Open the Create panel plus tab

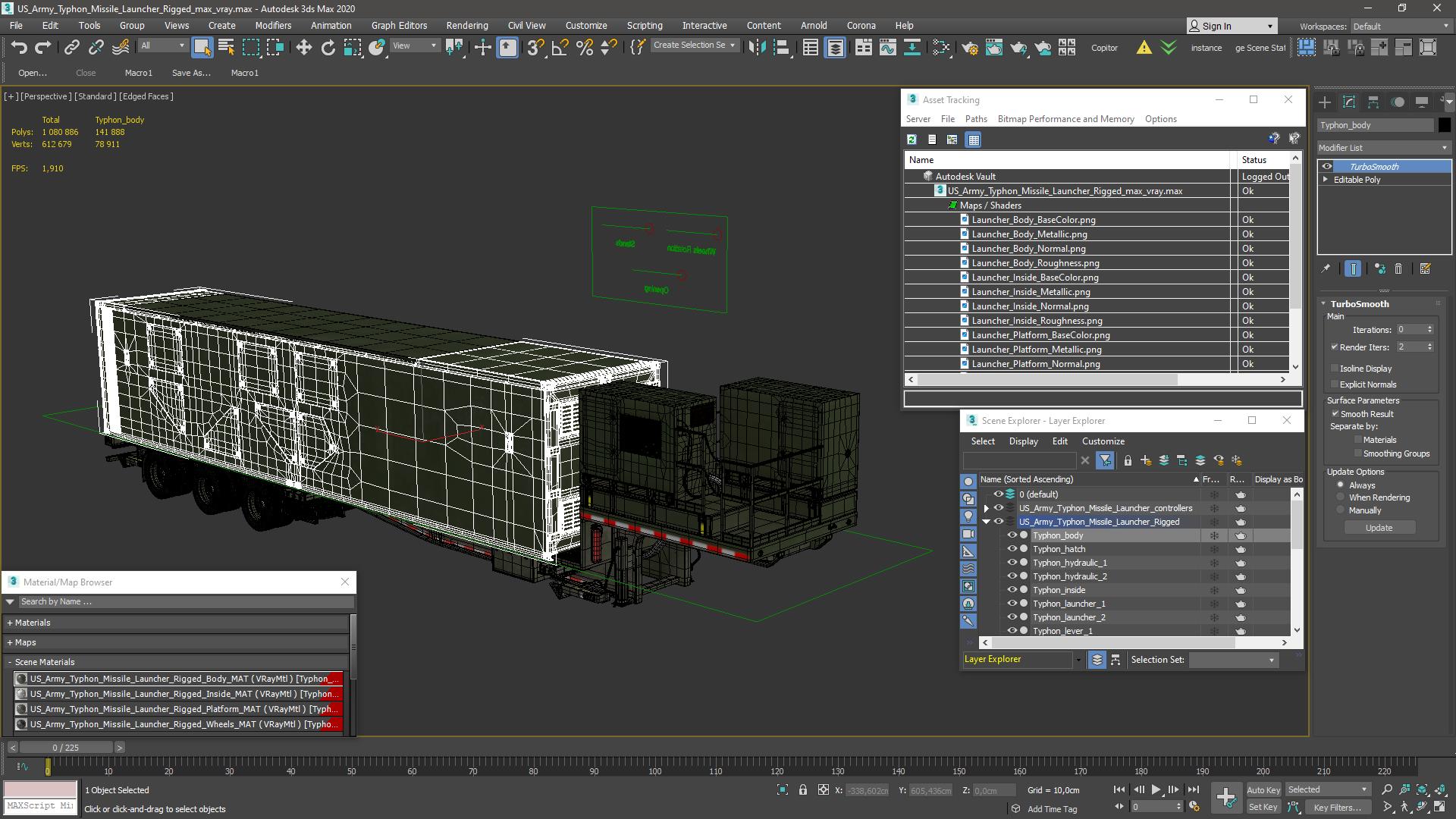1324,102
